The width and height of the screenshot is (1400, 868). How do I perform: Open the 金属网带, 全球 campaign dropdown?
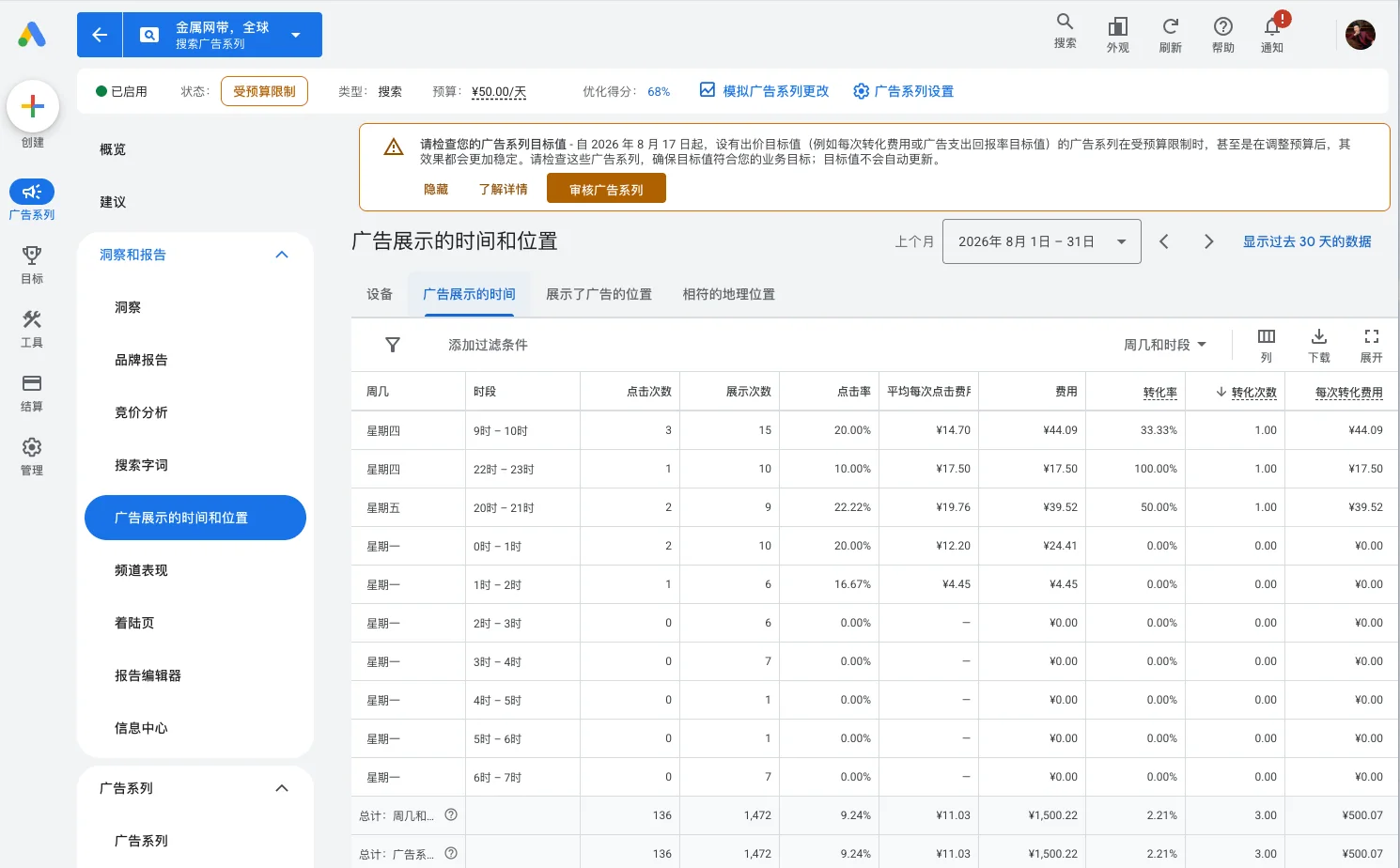coord(223,35)
